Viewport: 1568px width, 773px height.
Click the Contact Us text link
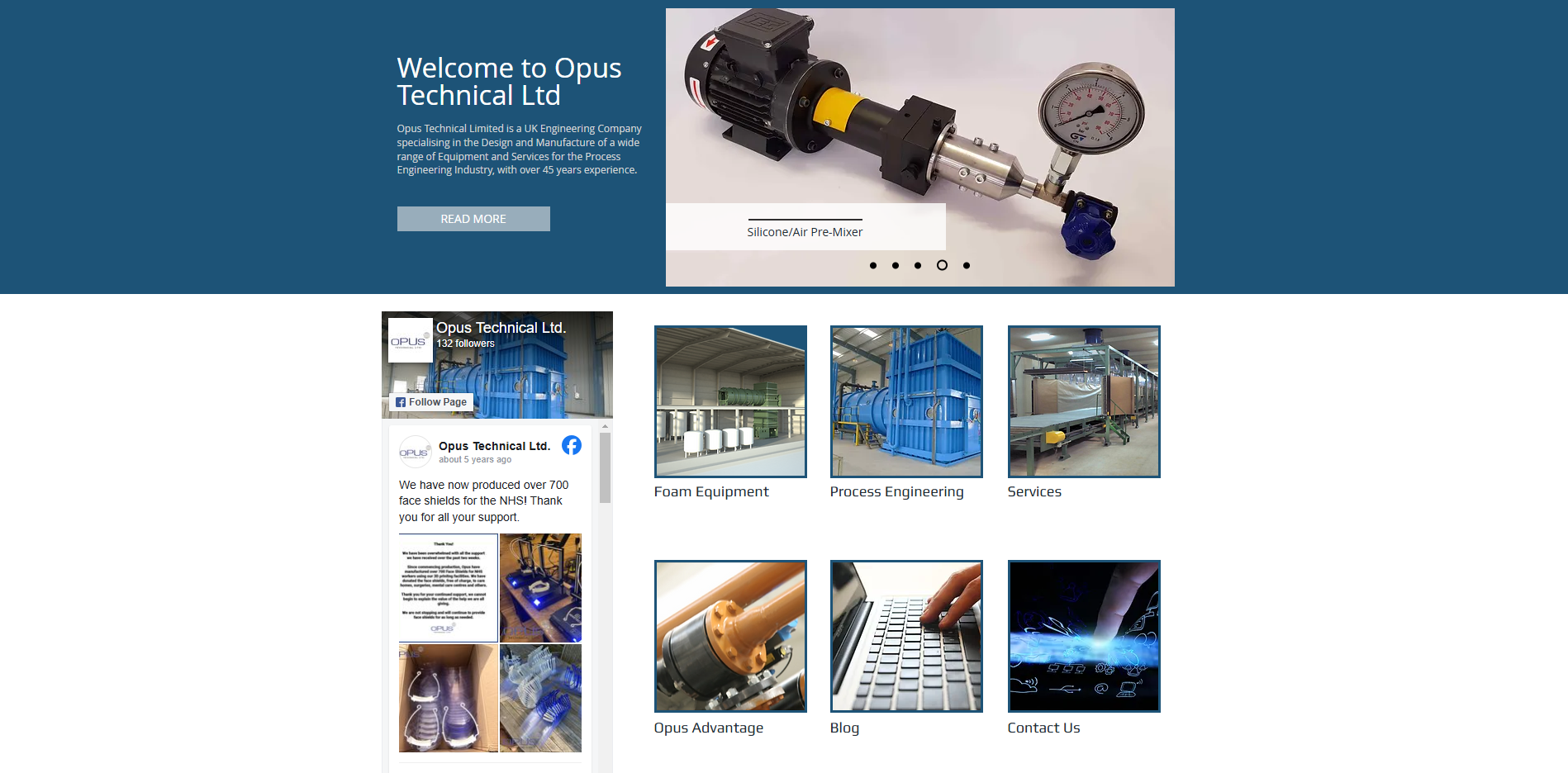pos(1043,728)
